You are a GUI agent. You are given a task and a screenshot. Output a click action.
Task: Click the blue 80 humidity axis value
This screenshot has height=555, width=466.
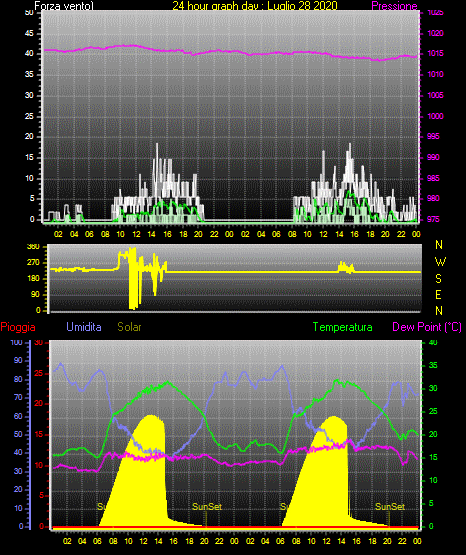(x=18, y=379)
